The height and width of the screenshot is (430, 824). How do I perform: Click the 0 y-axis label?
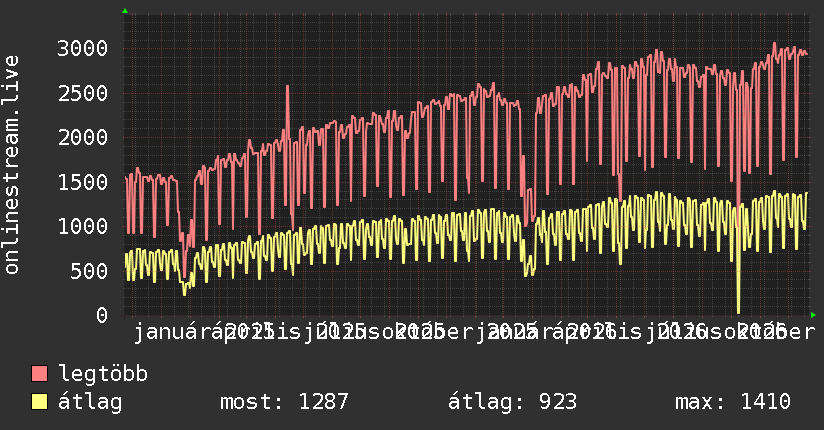coord(102,315)
